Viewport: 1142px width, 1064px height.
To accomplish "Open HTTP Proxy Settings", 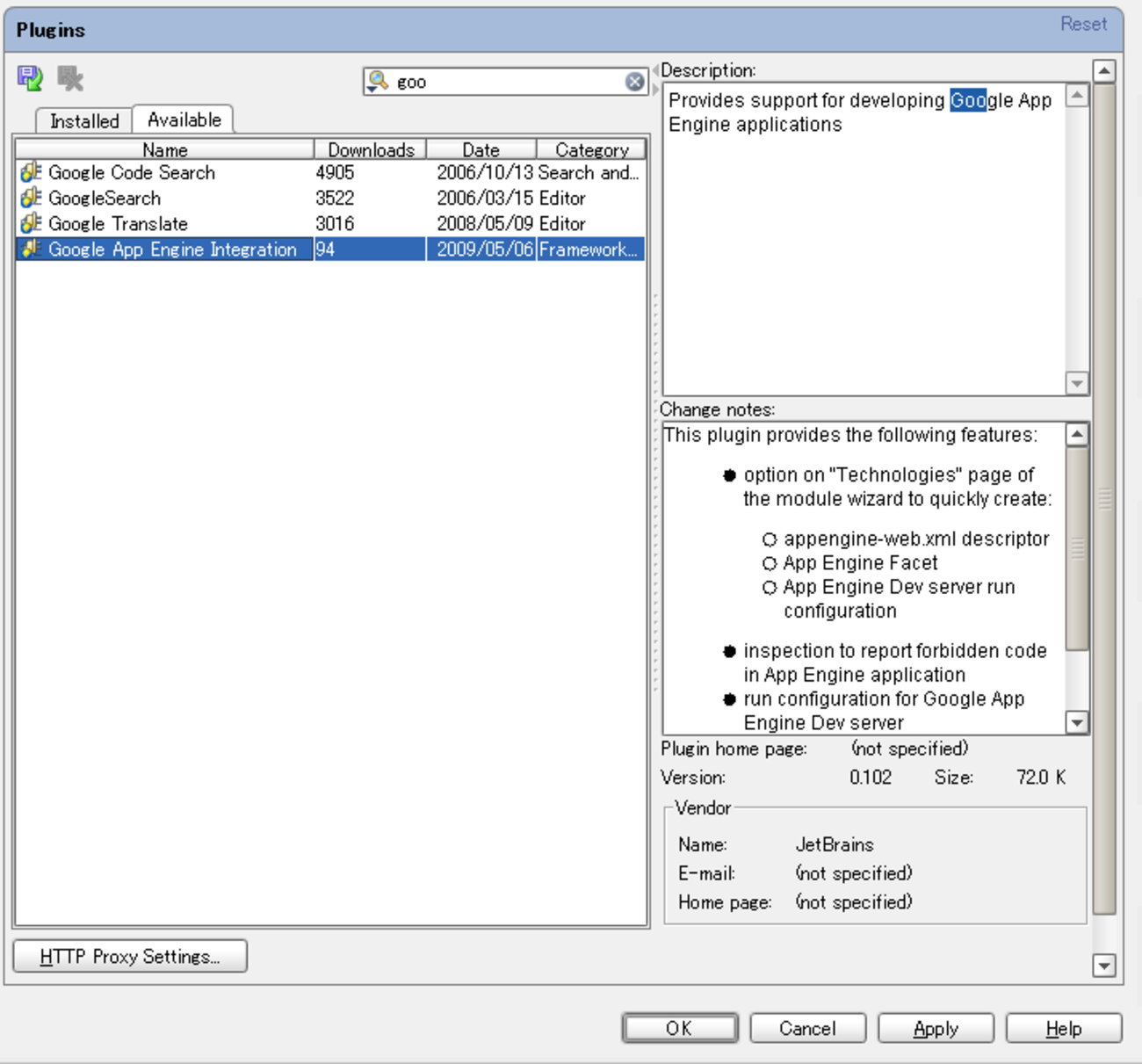I will (x=130, y=956).
